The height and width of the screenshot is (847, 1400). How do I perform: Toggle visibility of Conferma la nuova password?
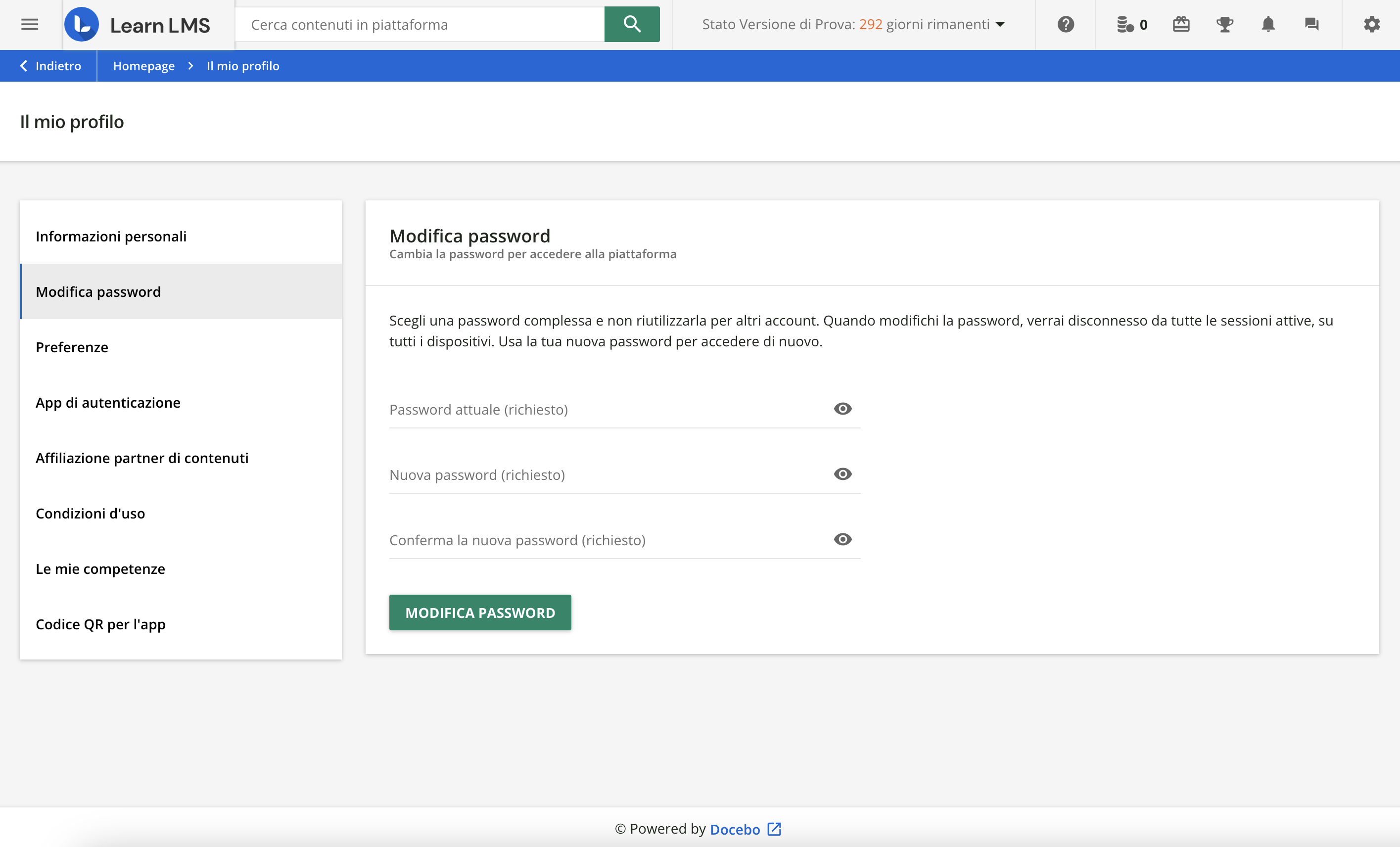842,539
